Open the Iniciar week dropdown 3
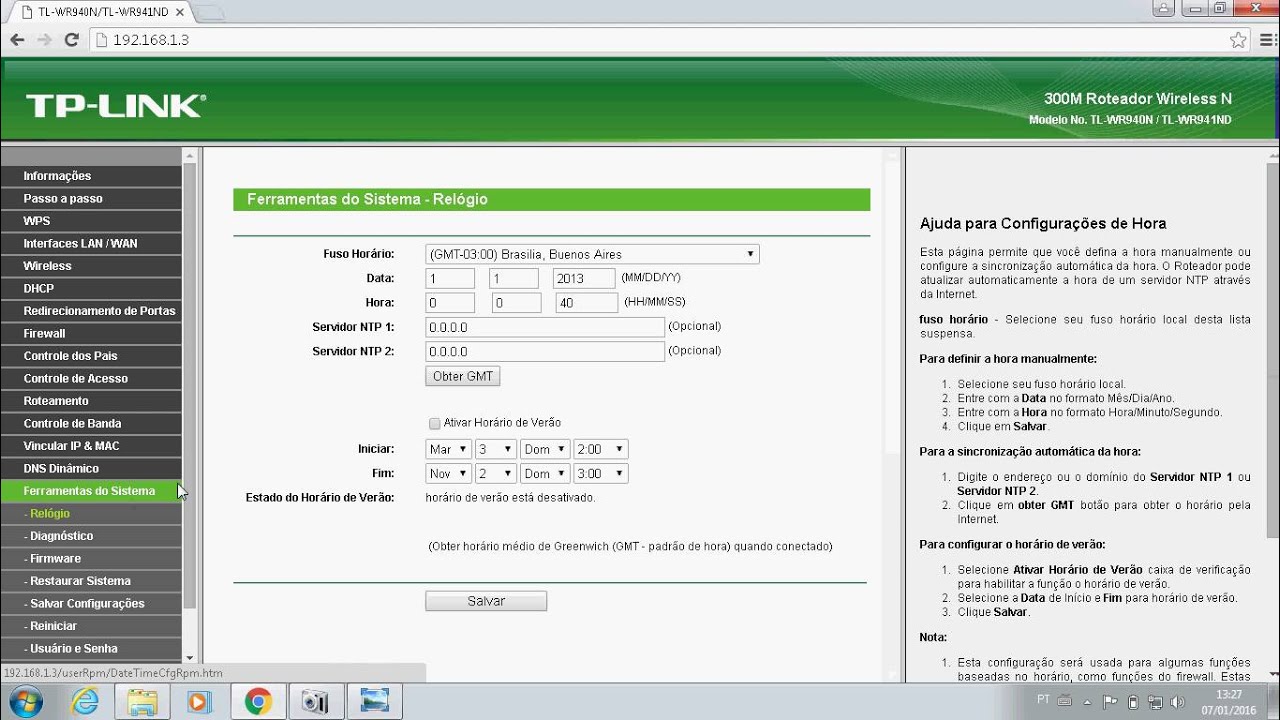 [494, 450]
